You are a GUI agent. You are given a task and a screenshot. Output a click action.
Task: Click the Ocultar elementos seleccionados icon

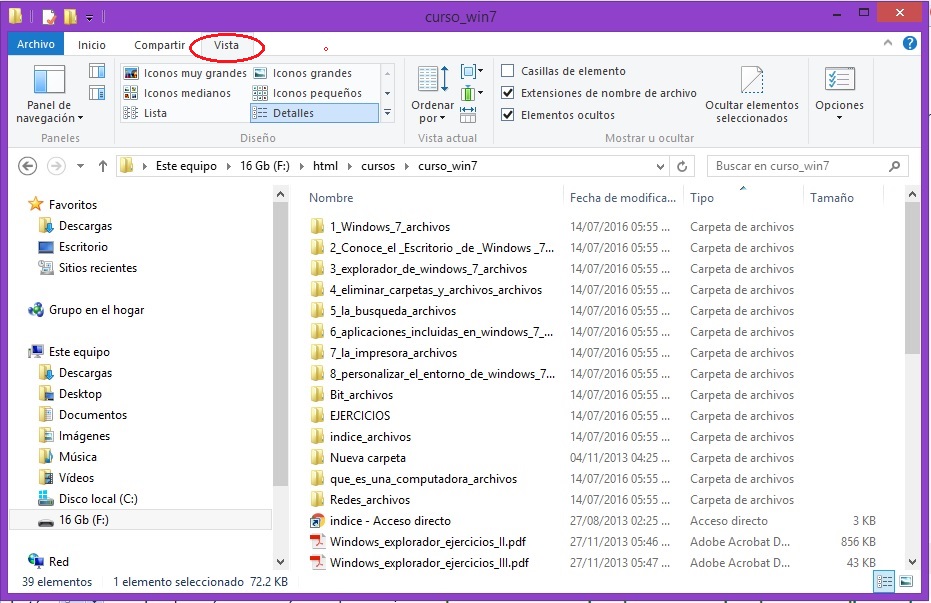click(x=752, y=81)
